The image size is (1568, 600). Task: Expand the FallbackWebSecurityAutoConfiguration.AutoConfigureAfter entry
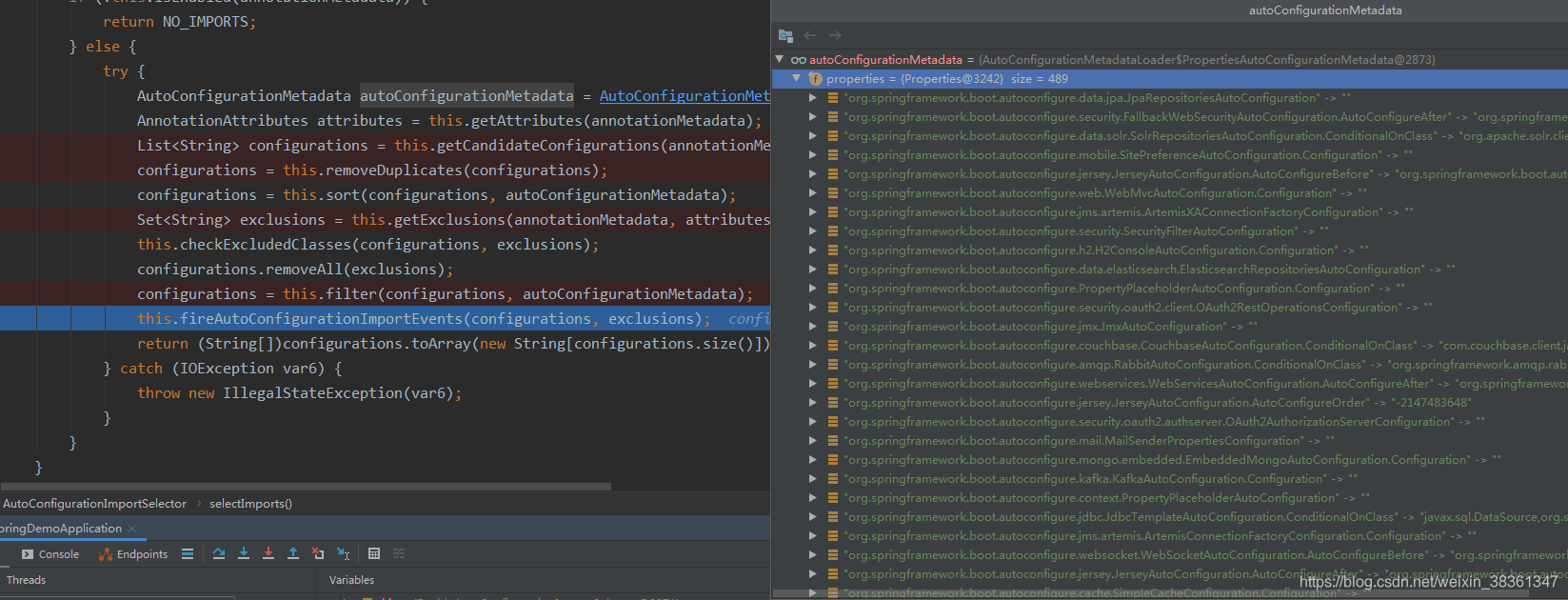click(x=813, y=117)
